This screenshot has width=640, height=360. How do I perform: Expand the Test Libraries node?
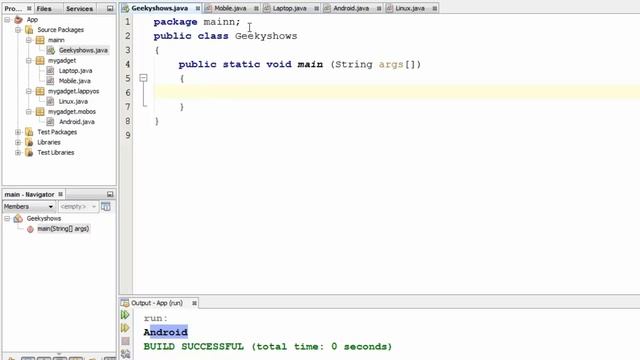tap(18, 152)
